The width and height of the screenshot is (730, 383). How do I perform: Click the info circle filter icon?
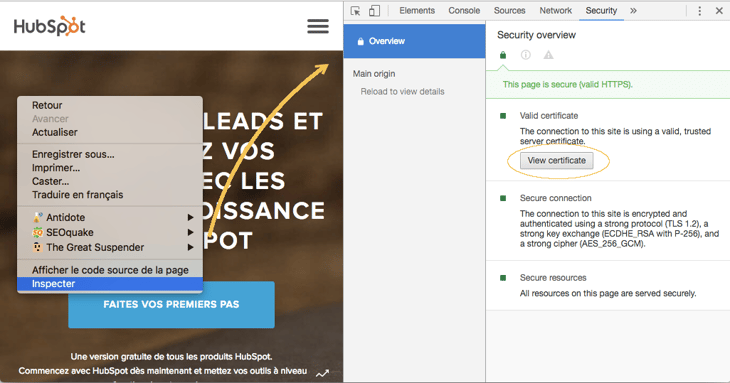[526, 55]
